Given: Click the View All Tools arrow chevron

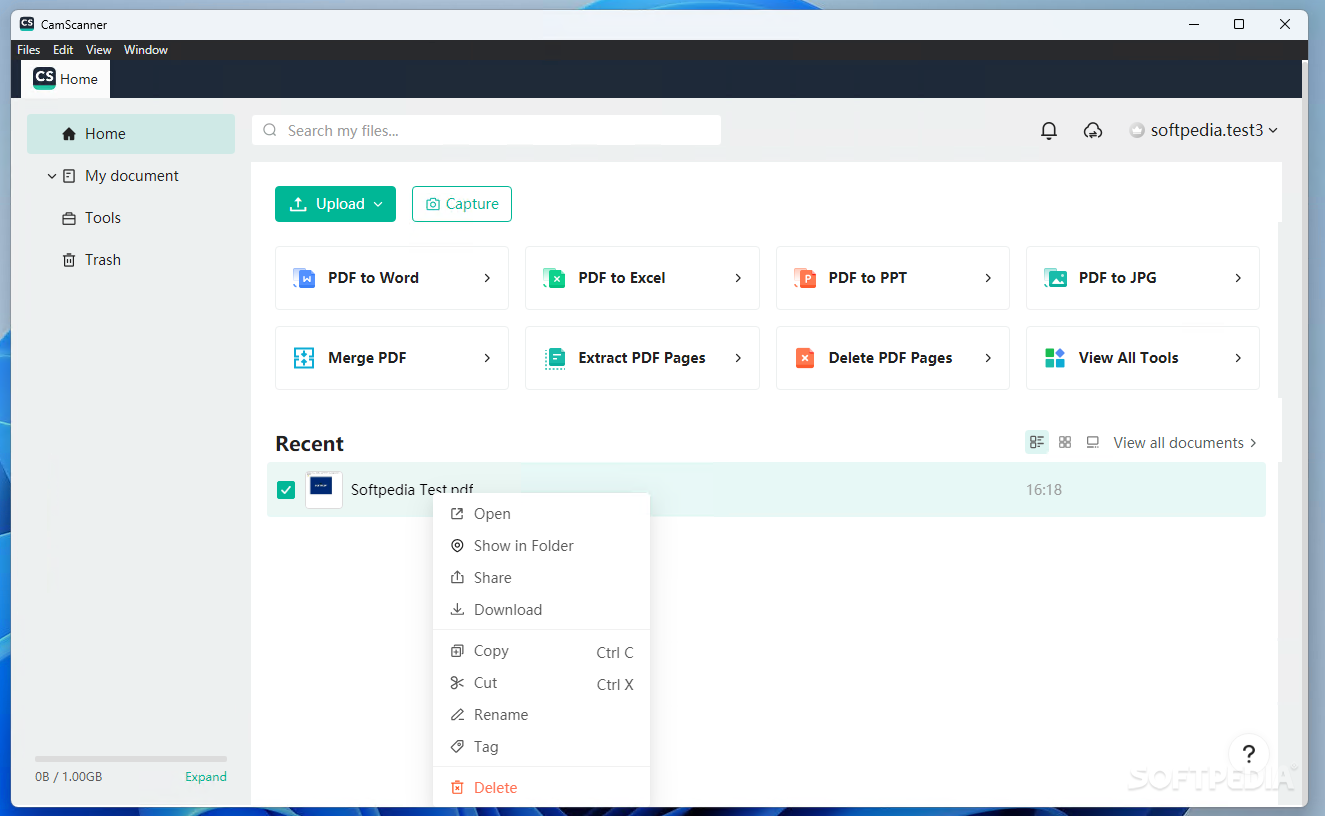Looking at the screenshot, I should click(x=1238, y=358).
